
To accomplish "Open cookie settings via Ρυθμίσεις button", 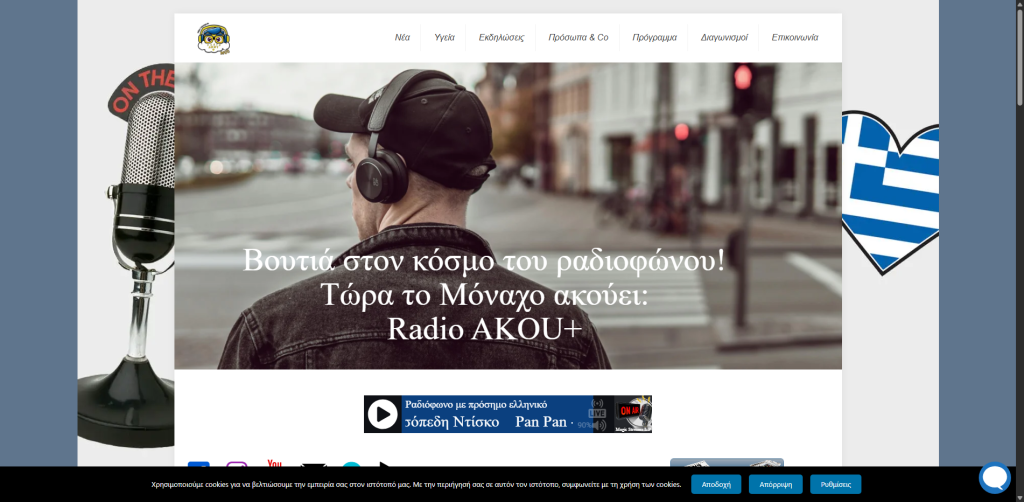I will pyautogui.click(x=835, y=484).
